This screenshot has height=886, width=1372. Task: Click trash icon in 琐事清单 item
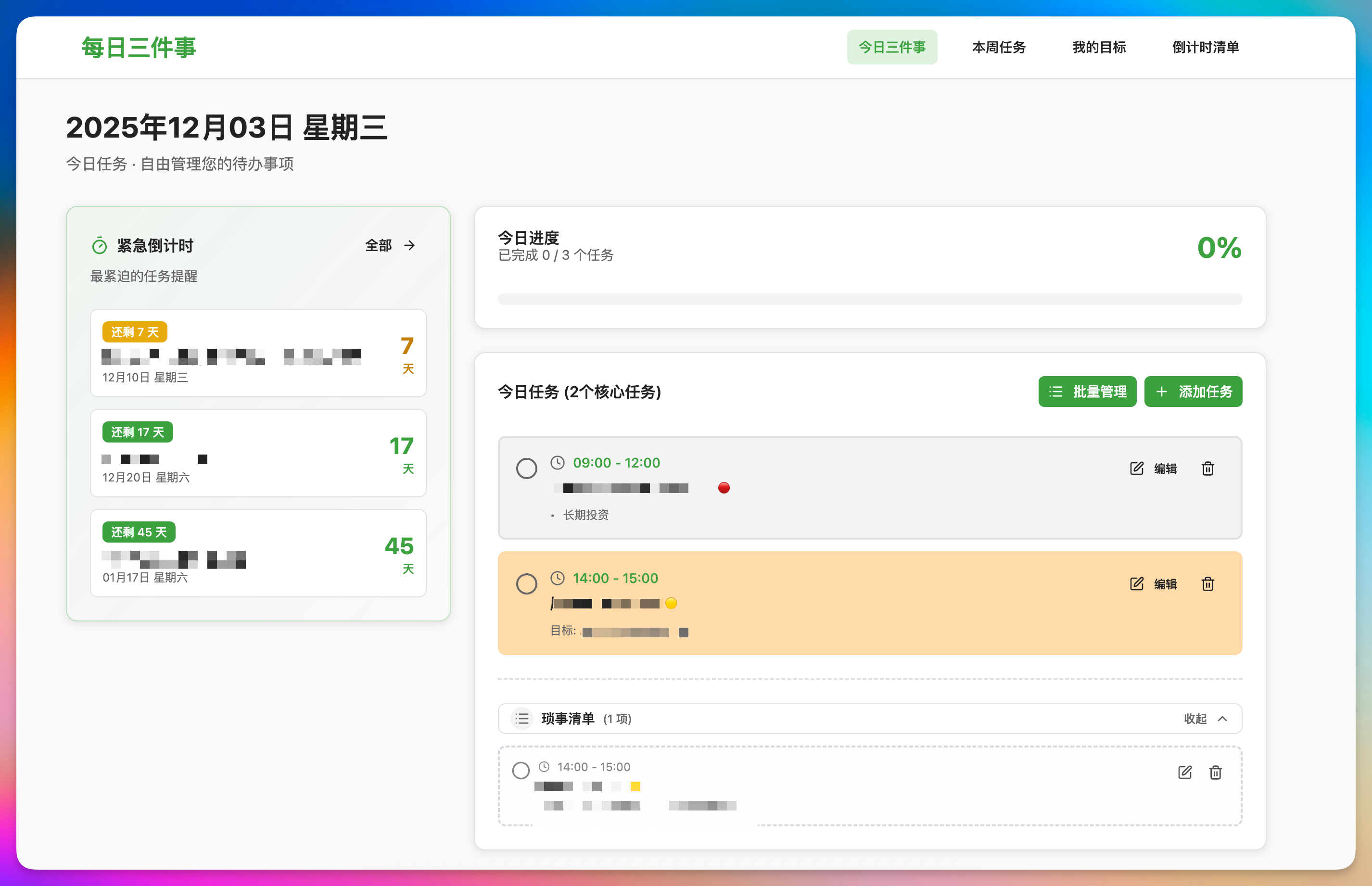click(1215, 772)
